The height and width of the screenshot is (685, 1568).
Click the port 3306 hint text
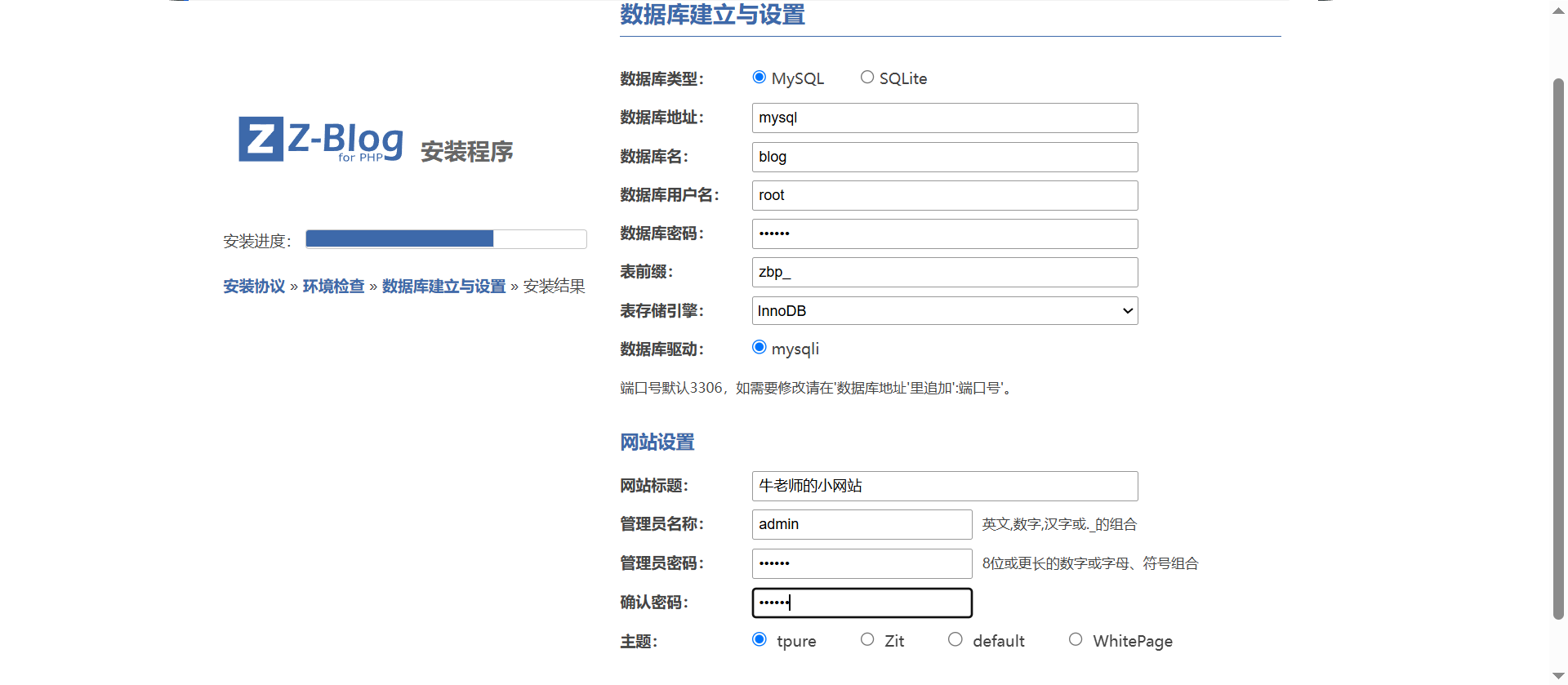tap(817, 388)
